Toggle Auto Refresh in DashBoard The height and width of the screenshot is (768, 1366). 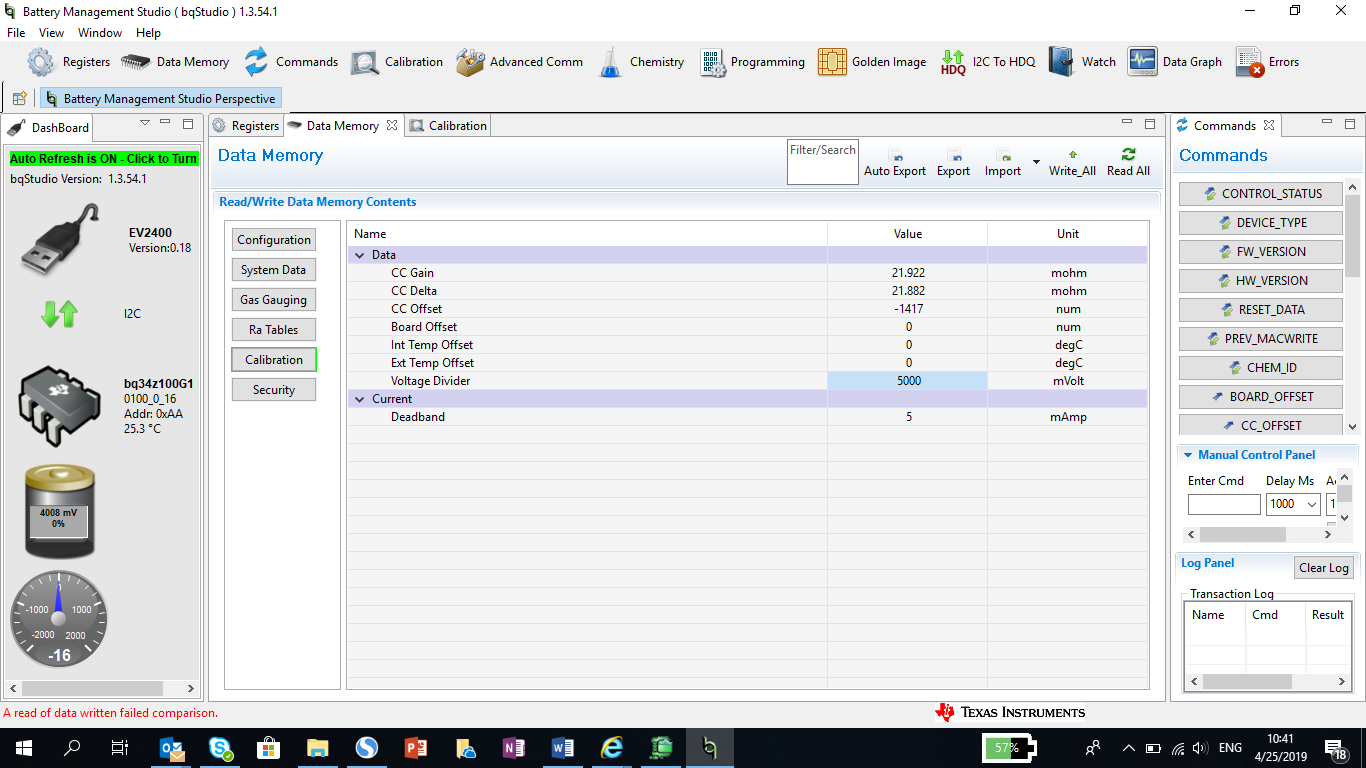104,159
